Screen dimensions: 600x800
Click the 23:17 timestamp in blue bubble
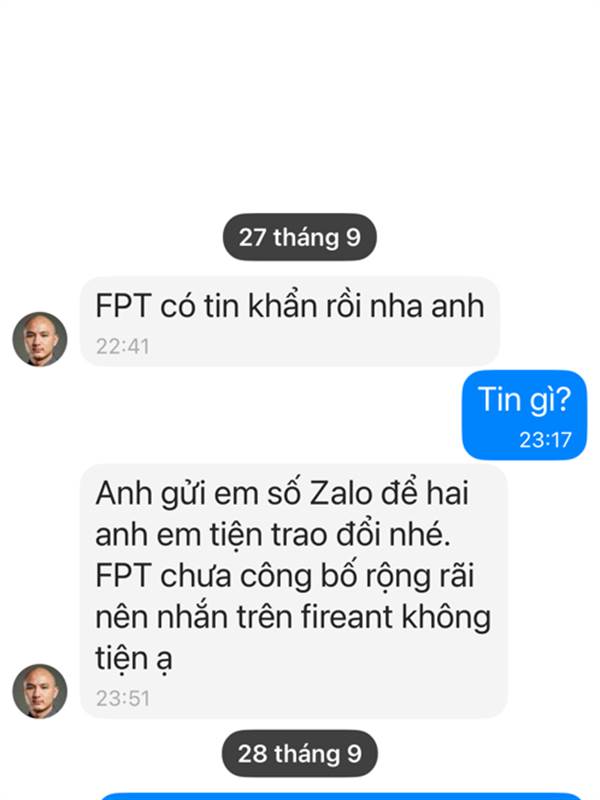[545, 440]
